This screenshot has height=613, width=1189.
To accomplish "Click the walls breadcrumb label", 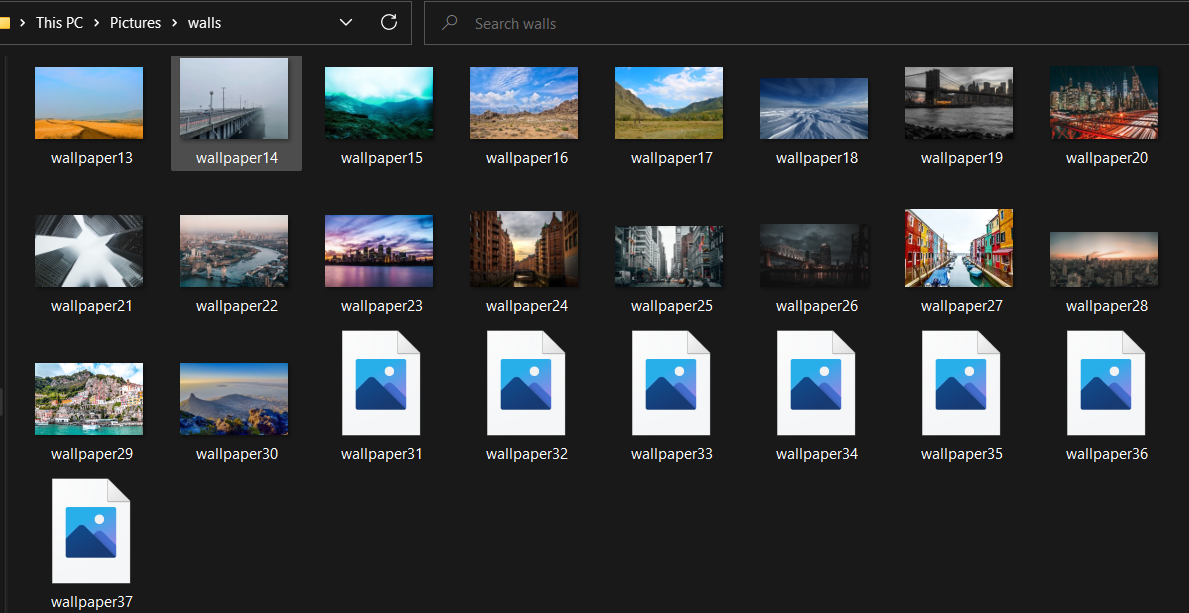I will pyautogui.click(x=204, y=22).
